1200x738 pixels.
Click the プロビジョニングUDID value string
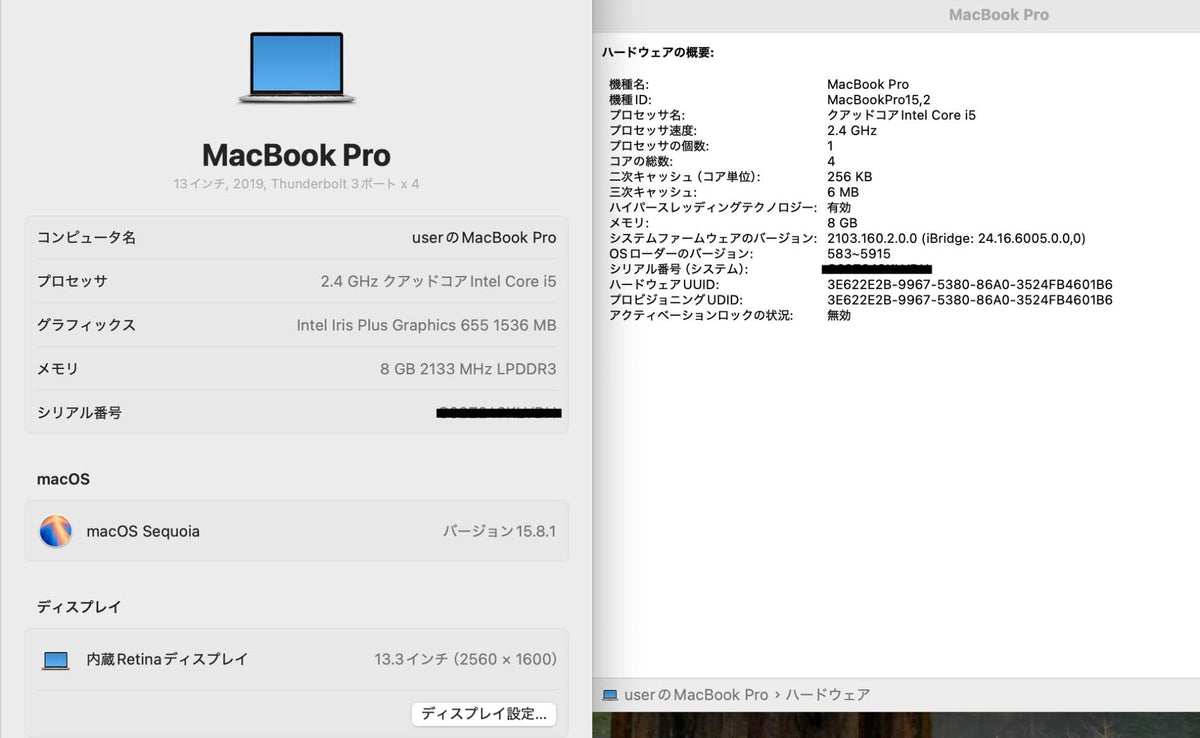970,300
